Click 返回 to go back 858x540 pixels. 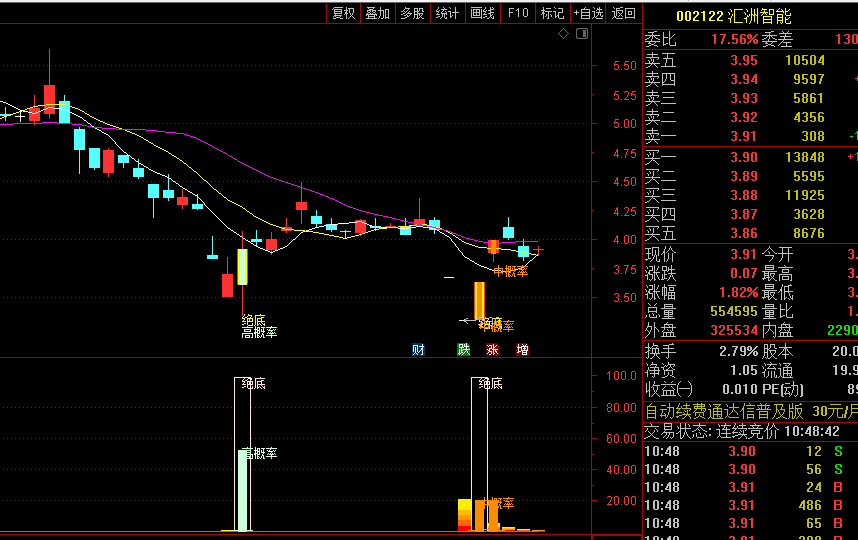(x=623, y=13)
